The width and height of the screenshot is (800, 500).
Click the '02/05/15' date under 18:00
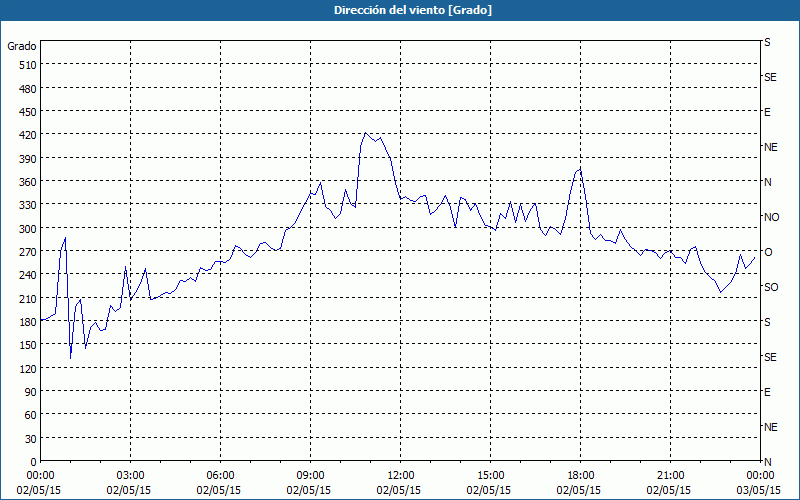point(579,490)
